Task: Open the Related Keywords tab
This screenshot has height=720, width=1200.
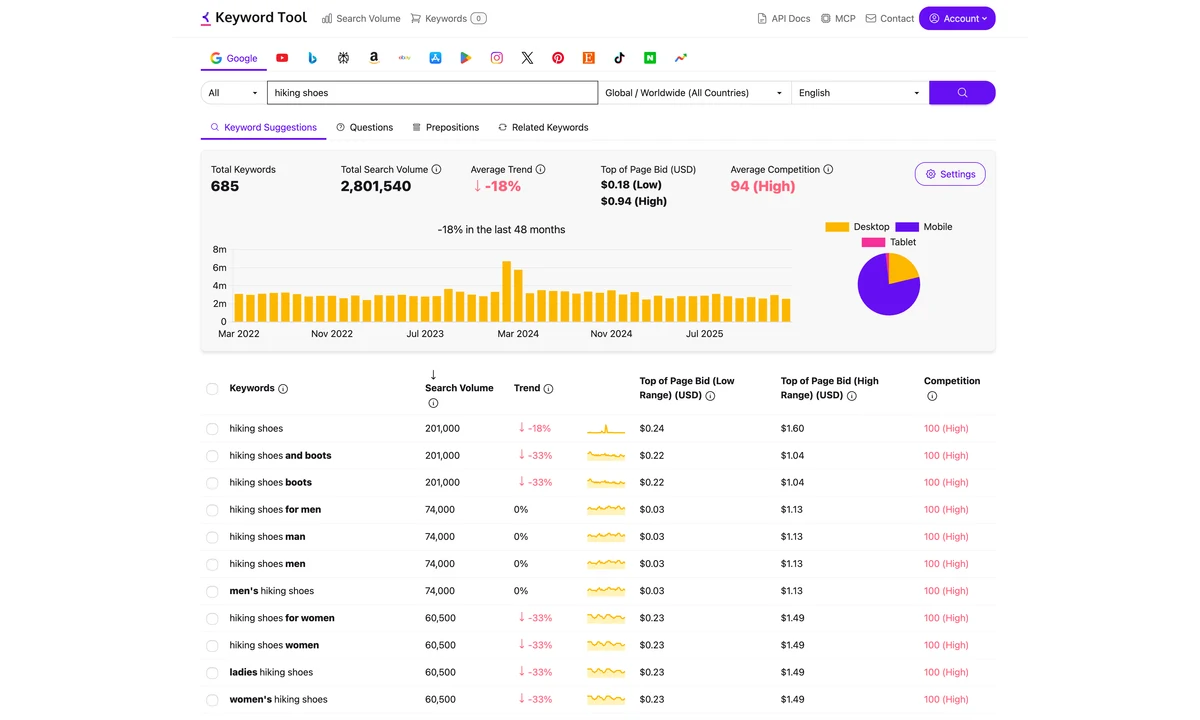Action: pyautogui.click(x=543, y=127)
